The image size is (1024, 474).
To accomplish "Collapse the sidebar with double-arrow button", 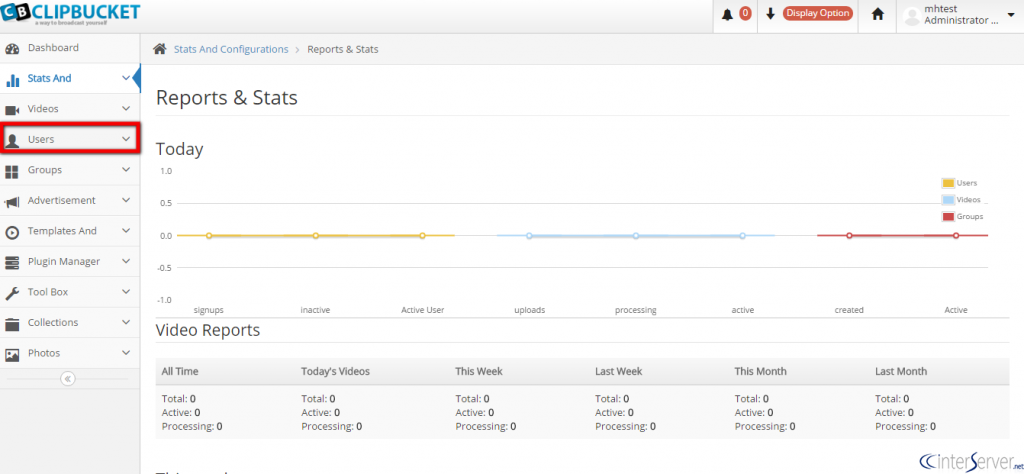I will point(67,379).
